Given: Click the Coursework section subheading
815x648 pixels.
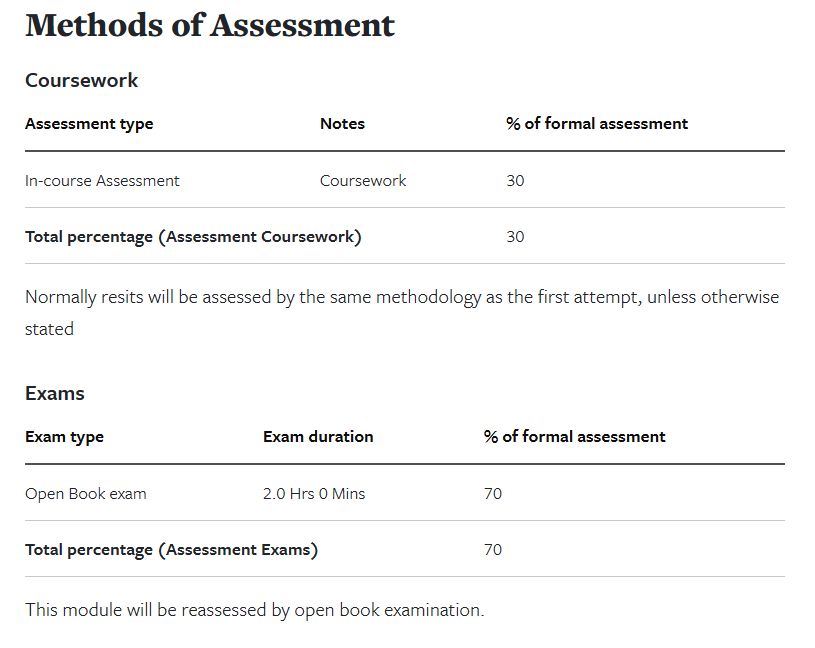Looking at the screenshot, I should 82,80.
